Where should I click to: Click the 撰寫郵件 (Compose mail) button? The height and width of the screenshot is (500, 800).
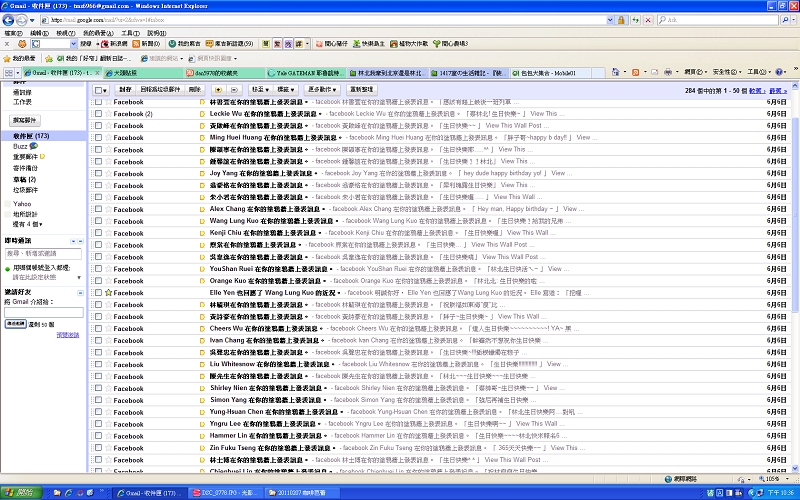(x=24, y=120)
